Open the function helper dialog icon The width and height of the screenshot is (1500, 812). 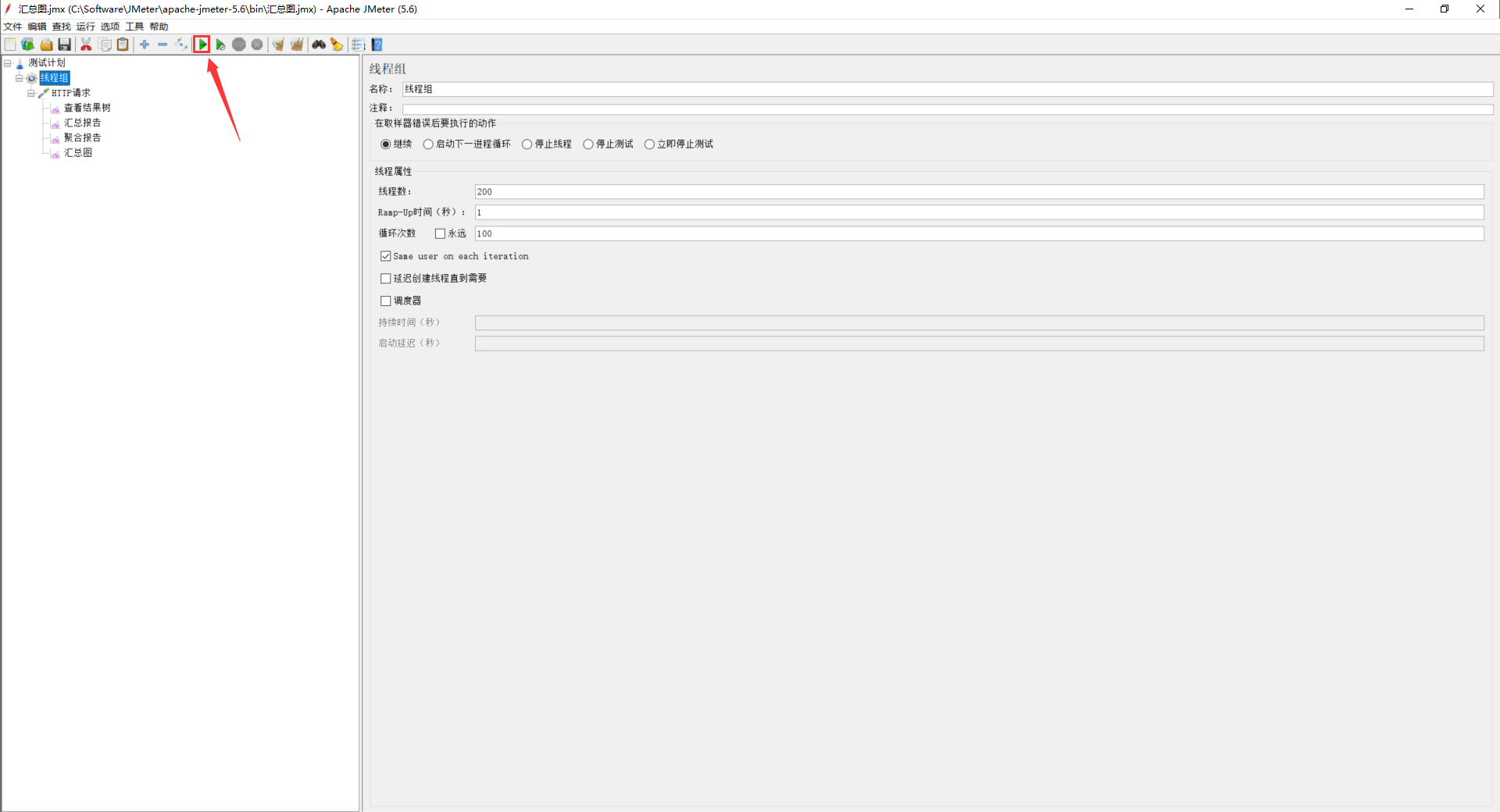click(359, 45)
